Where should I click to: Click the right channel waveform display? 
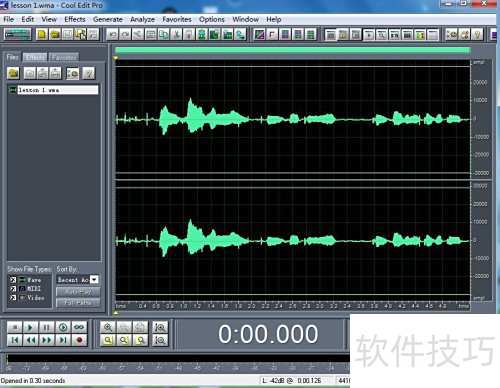coord(292,241)
